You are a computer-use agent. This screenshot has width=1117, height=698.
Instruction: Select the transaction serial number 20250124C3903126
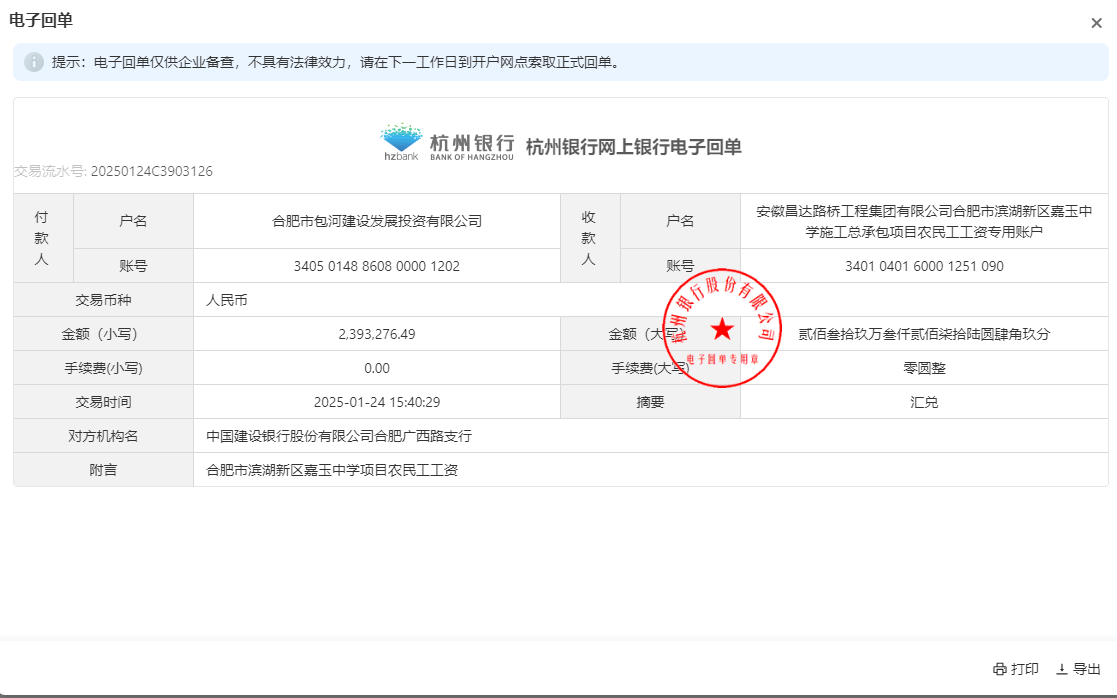point(151,171)
